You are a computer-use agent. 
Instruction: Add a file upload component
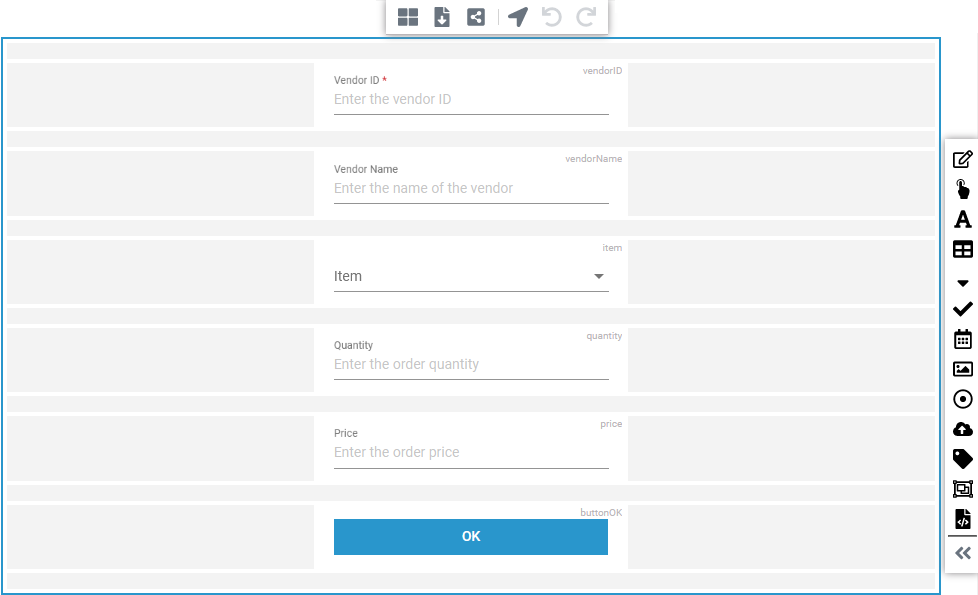tap(962, 428)
